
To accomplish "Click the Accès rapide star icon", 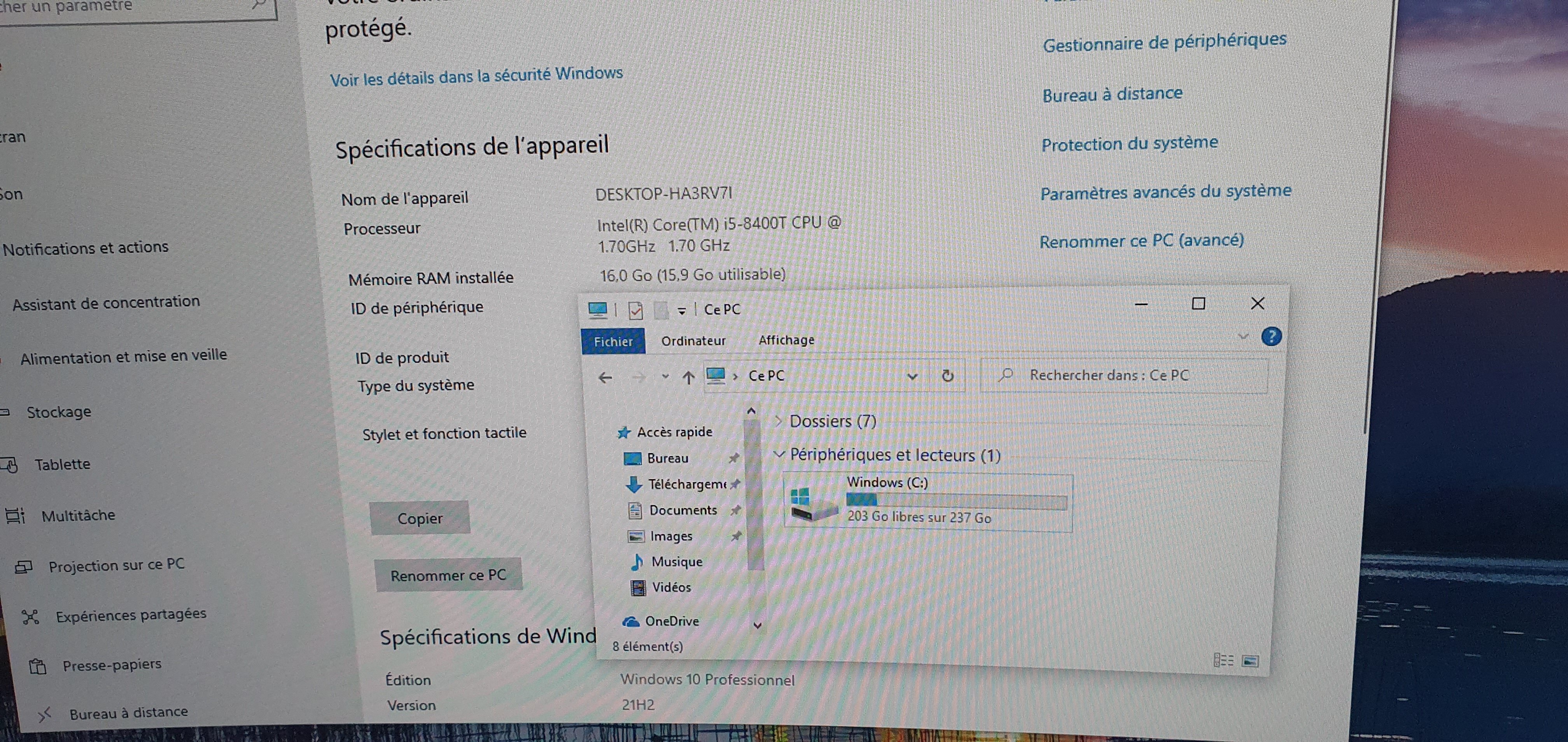I will pyautogui.click(x=623, y=433).
